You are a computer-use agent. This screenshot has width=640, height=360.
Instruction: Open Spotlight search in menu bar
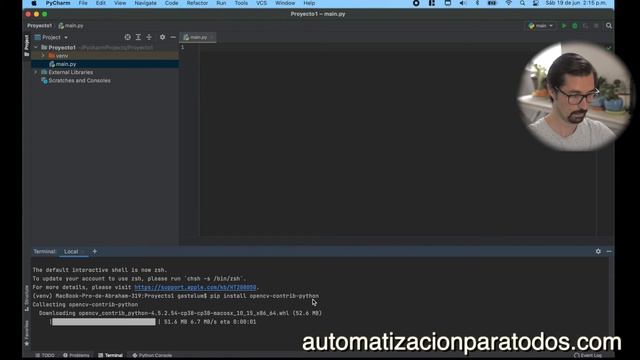pyautogui.click(x=522, y=3)
